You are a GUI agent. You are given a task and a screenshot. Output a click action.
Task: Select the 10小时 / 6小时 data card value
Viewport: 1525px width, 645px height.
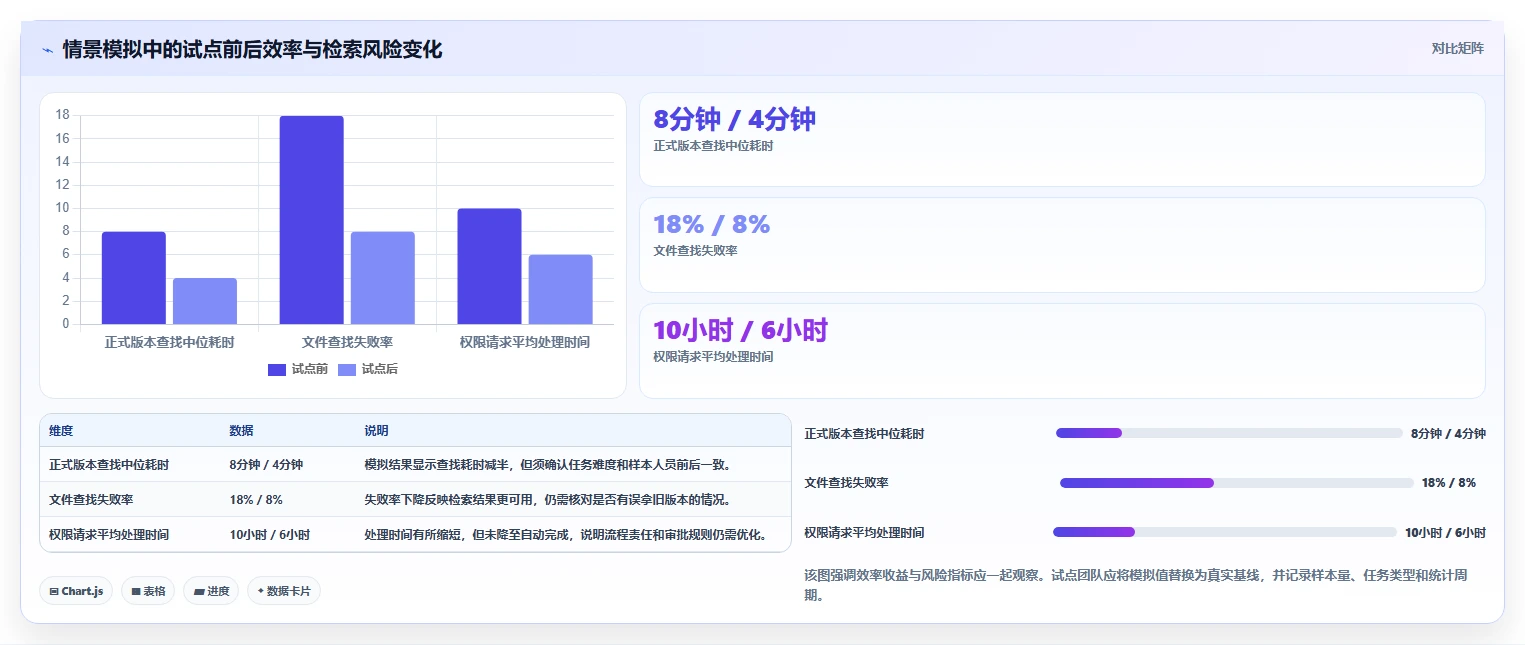pos(740,330)
